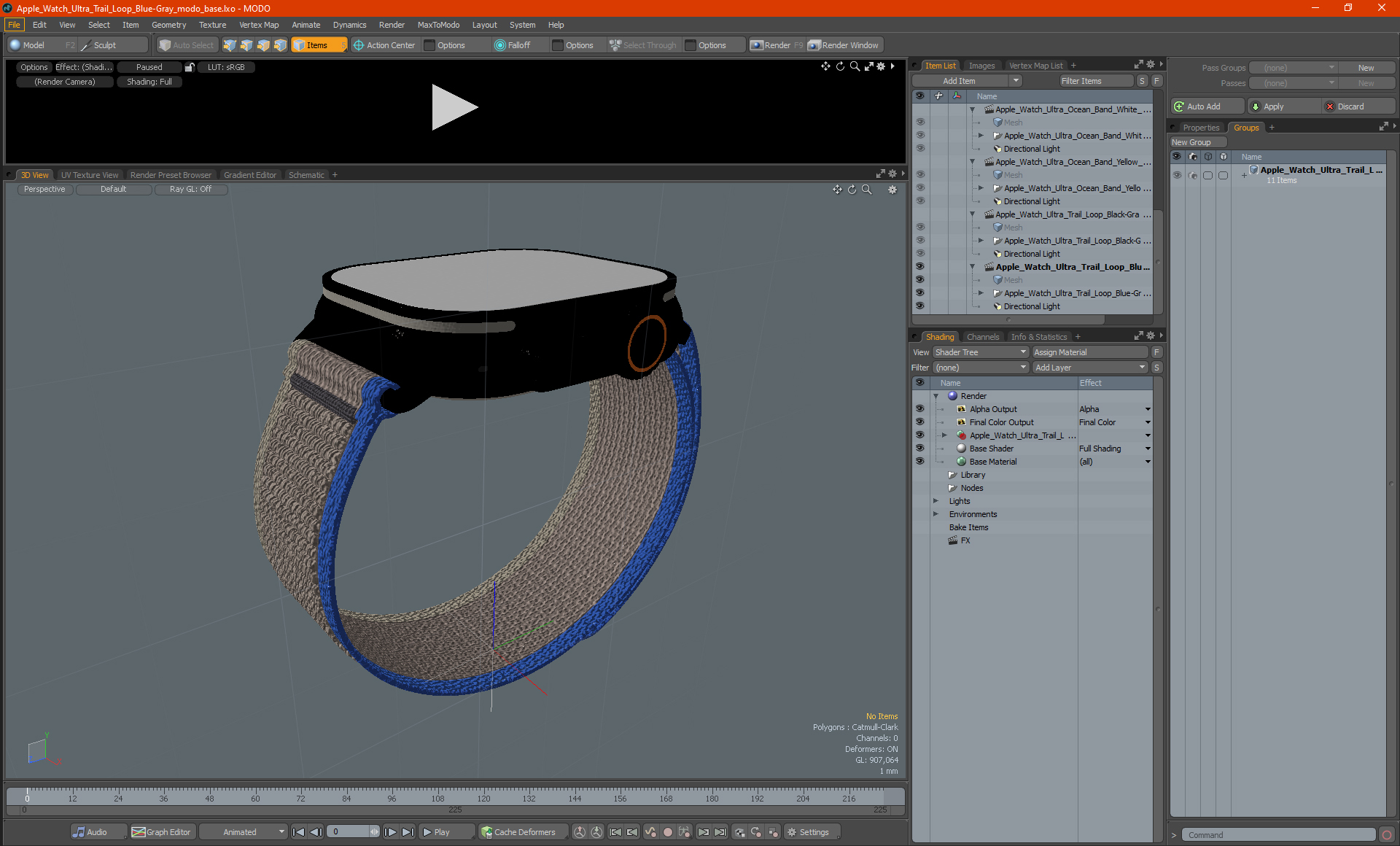Screen dimensions: 1400x846
Task: Toggle eye for Apple_Watch_Ultra_Trail_L group in Groups
Action: (x=1177, y=175)
